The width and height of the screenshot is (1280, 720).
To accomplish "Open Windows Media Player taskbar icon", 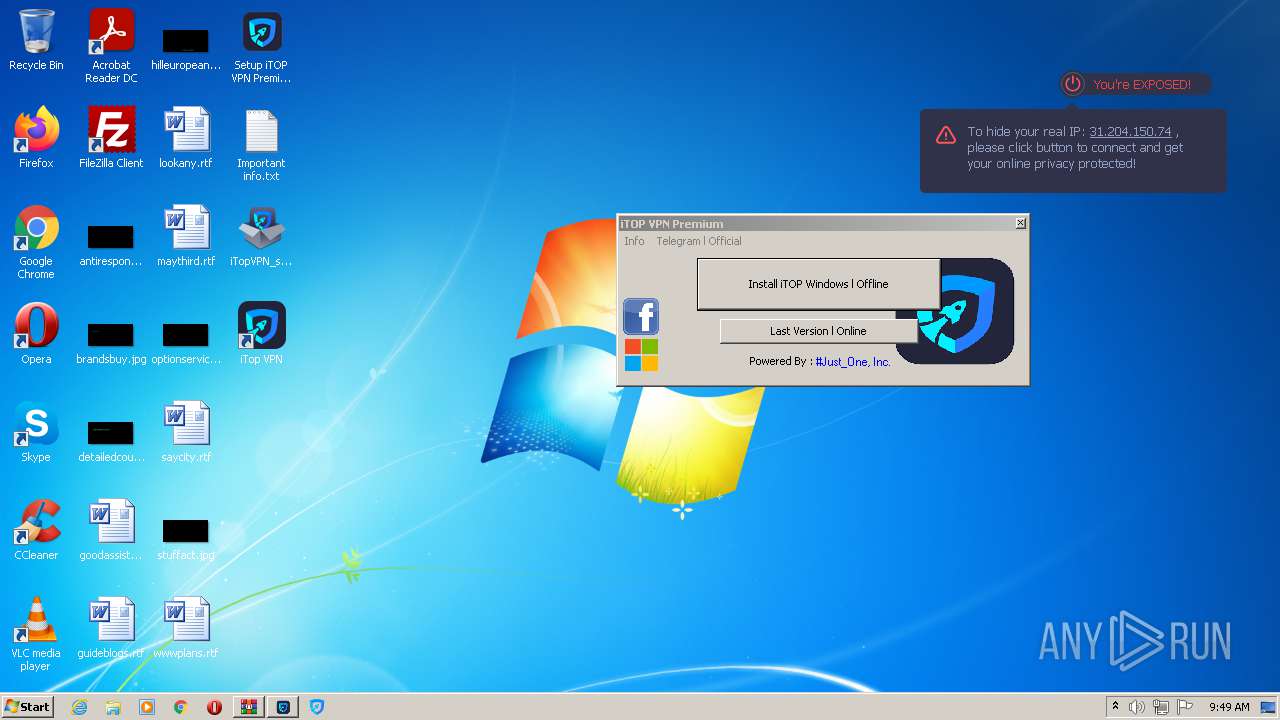I will [x=147, y=707].
